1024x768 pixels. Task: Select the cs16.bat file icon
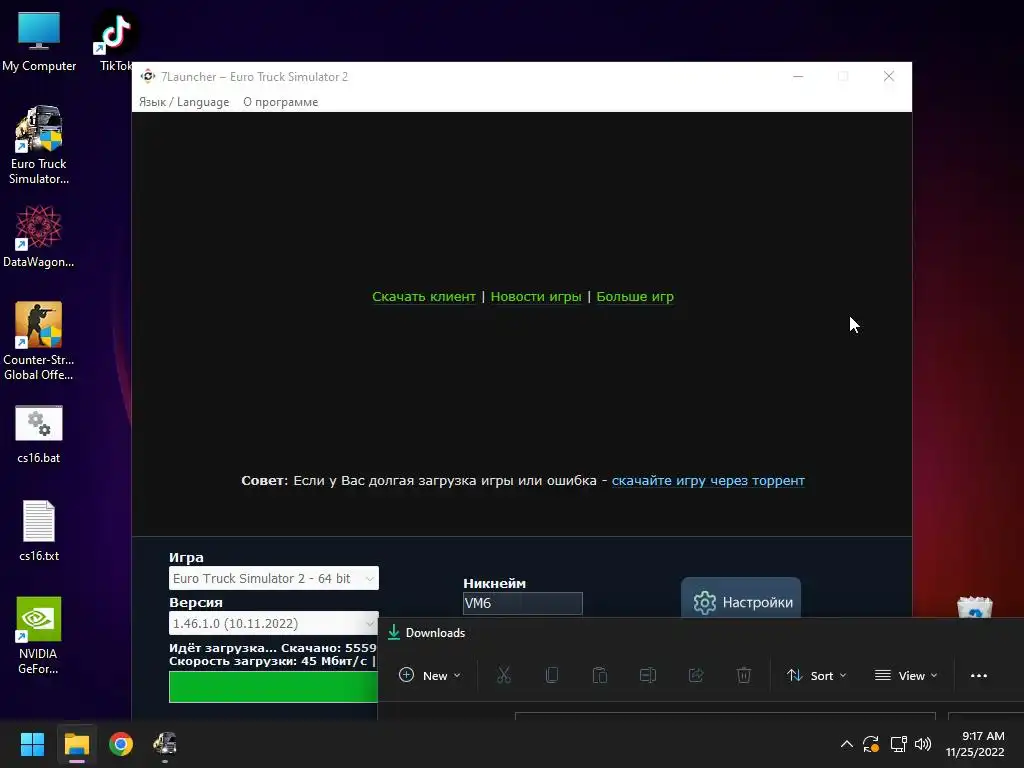tap(39, 434)
